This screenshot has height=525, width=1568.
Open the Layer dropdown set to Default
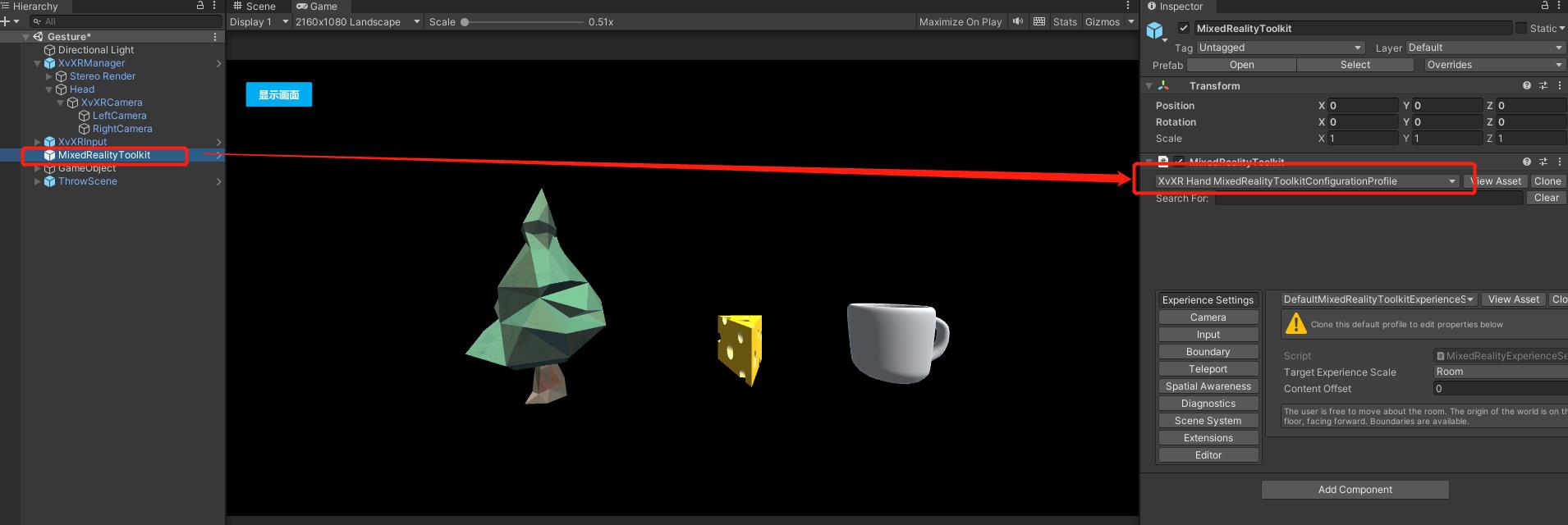(1484, 48)
